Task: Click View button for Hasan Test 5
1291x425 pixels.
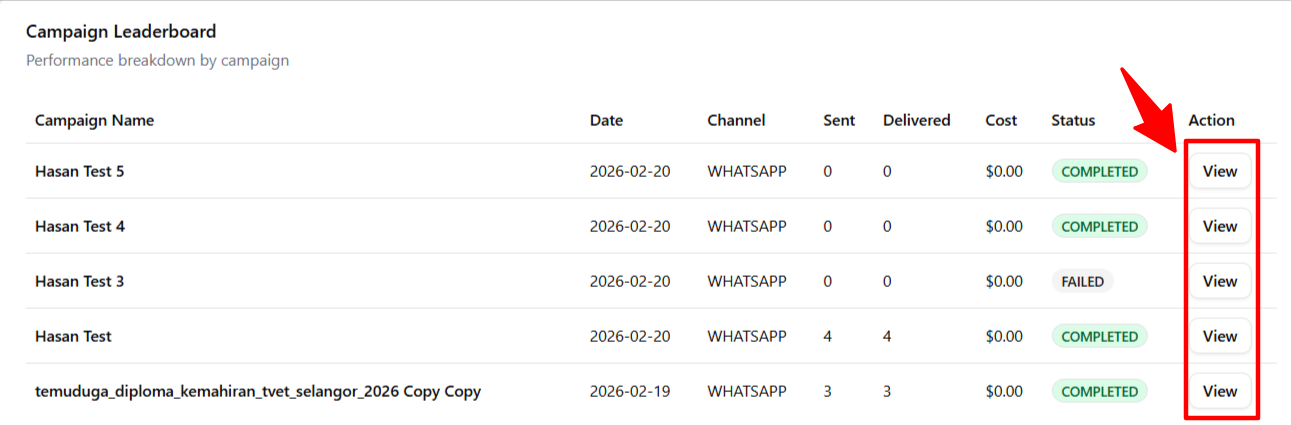Action: coord(1219,171)
